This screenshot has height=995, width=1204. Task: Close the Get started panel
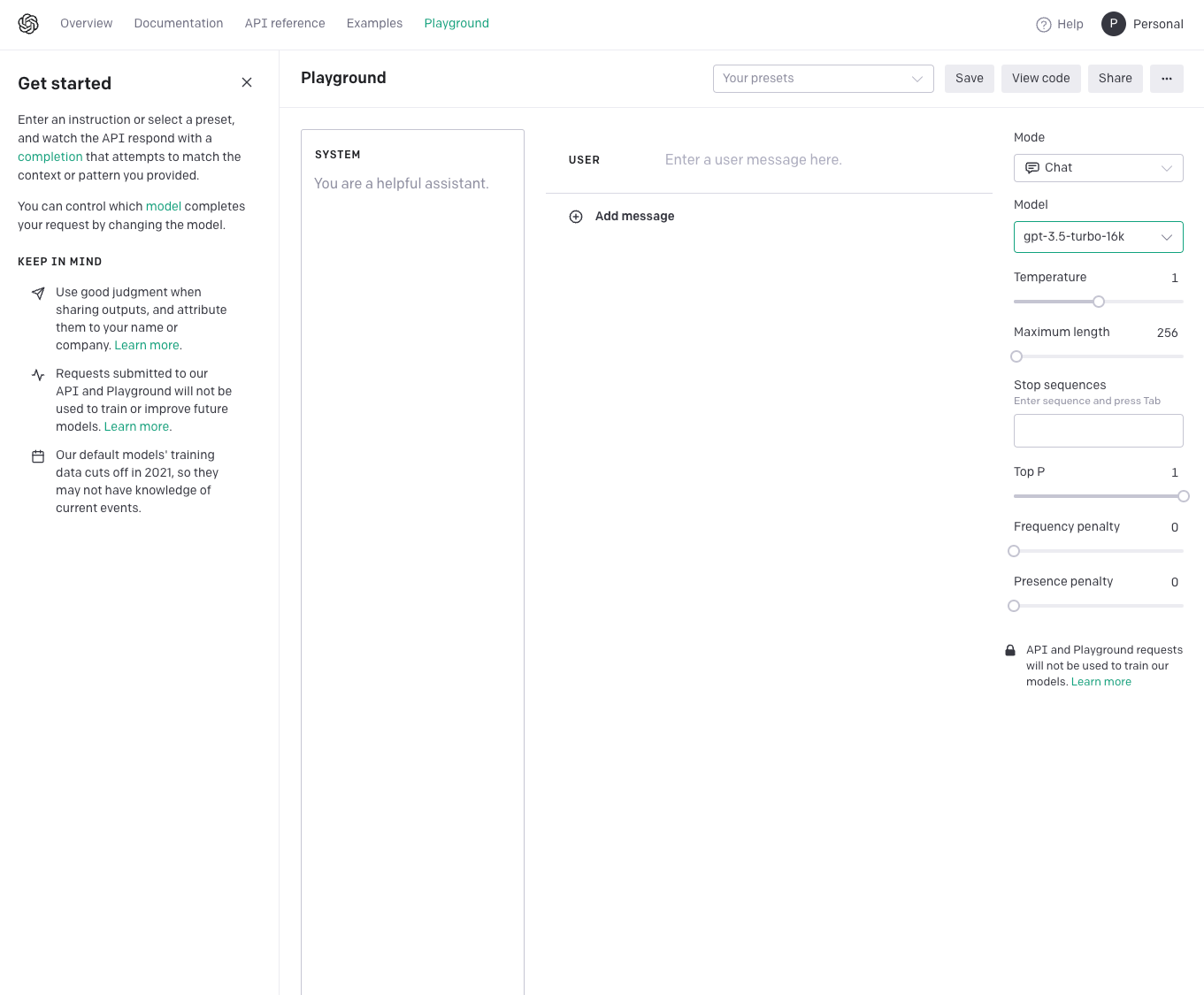pyautogui.click(x=247, y=82)
